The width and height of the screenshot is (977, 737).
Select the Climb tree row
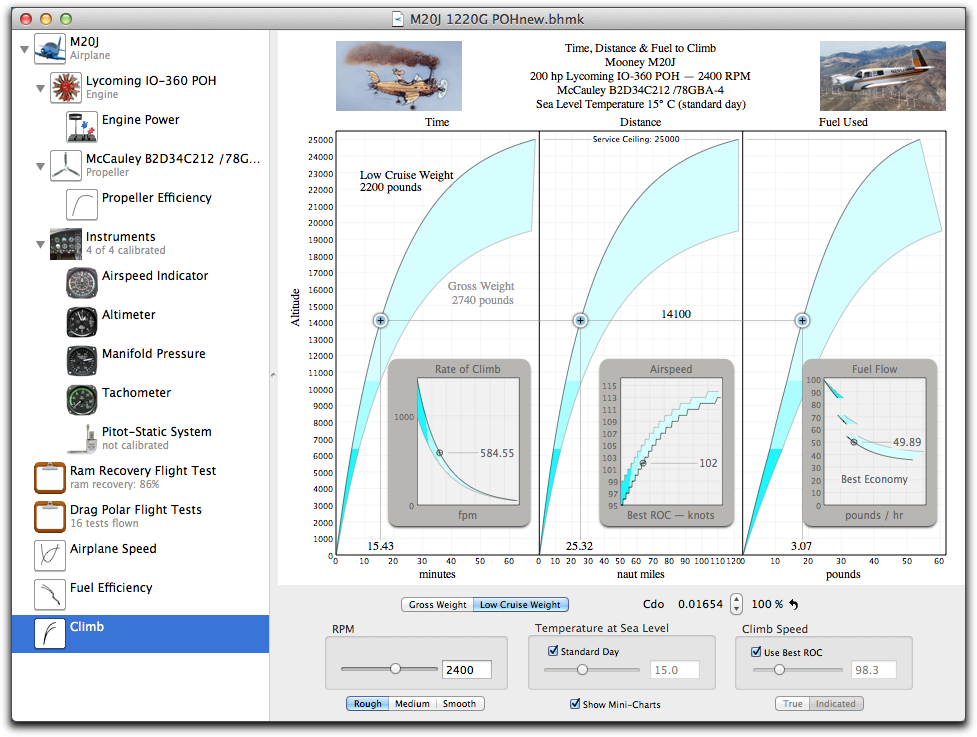(x=141, y=634)
